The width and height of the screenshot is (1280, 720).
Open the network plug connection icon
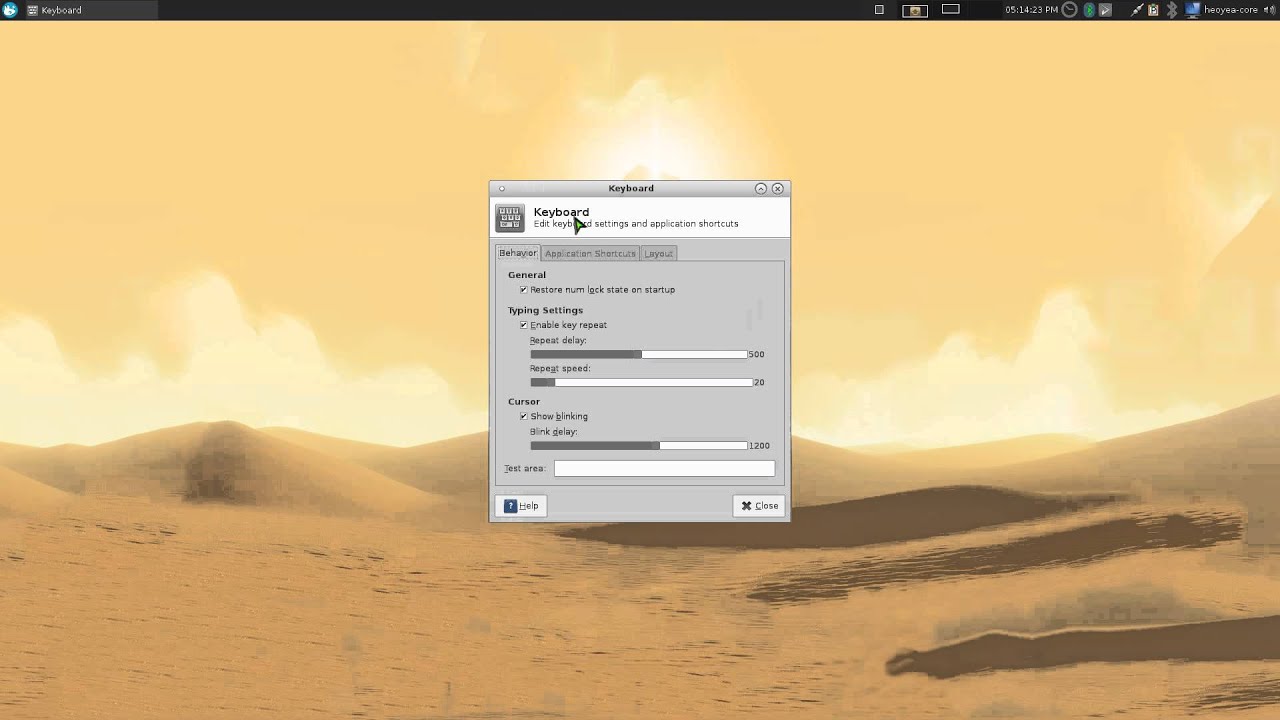1137,10
